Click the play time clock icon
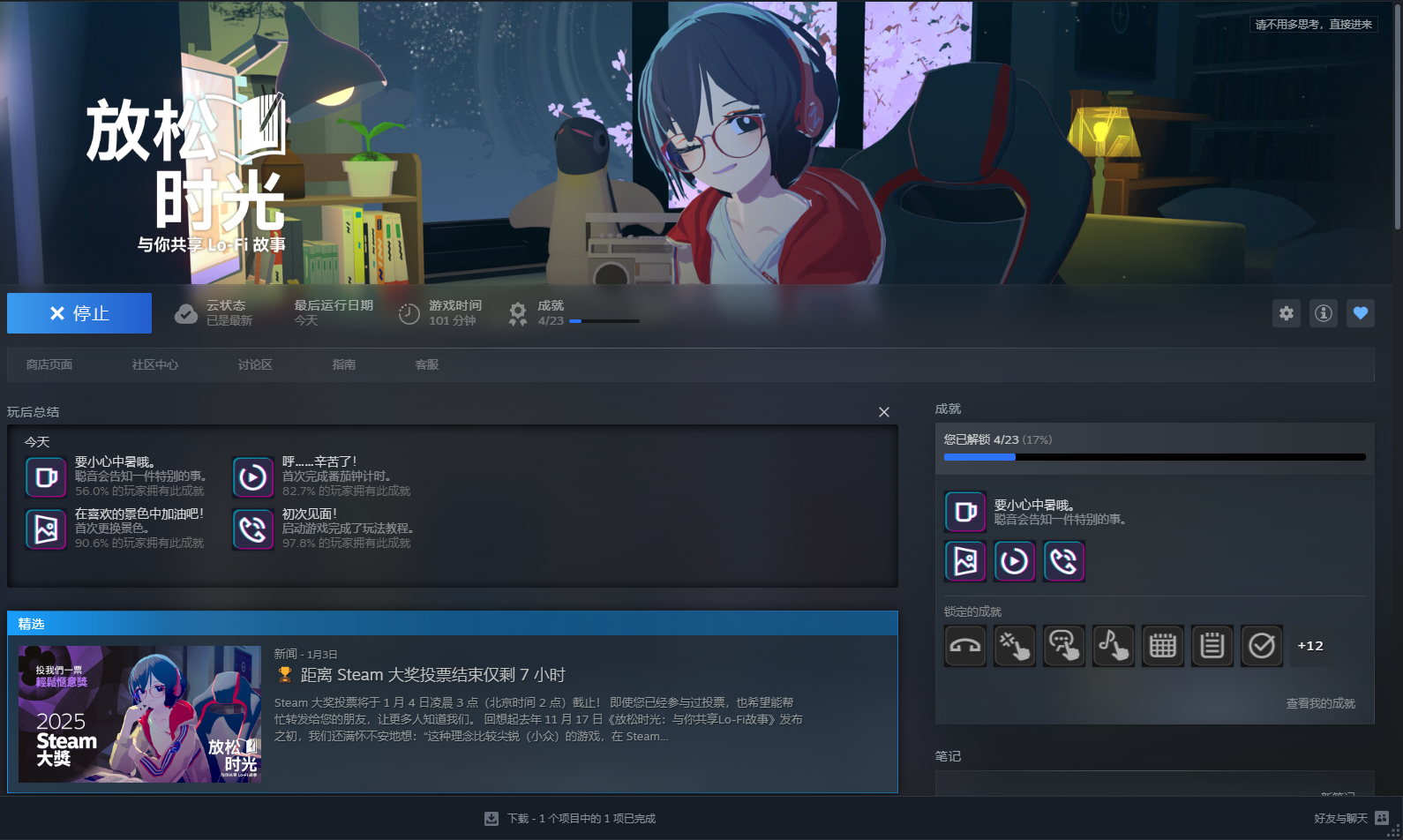This screenshot has width=1403, height=840. coord(409,313)
